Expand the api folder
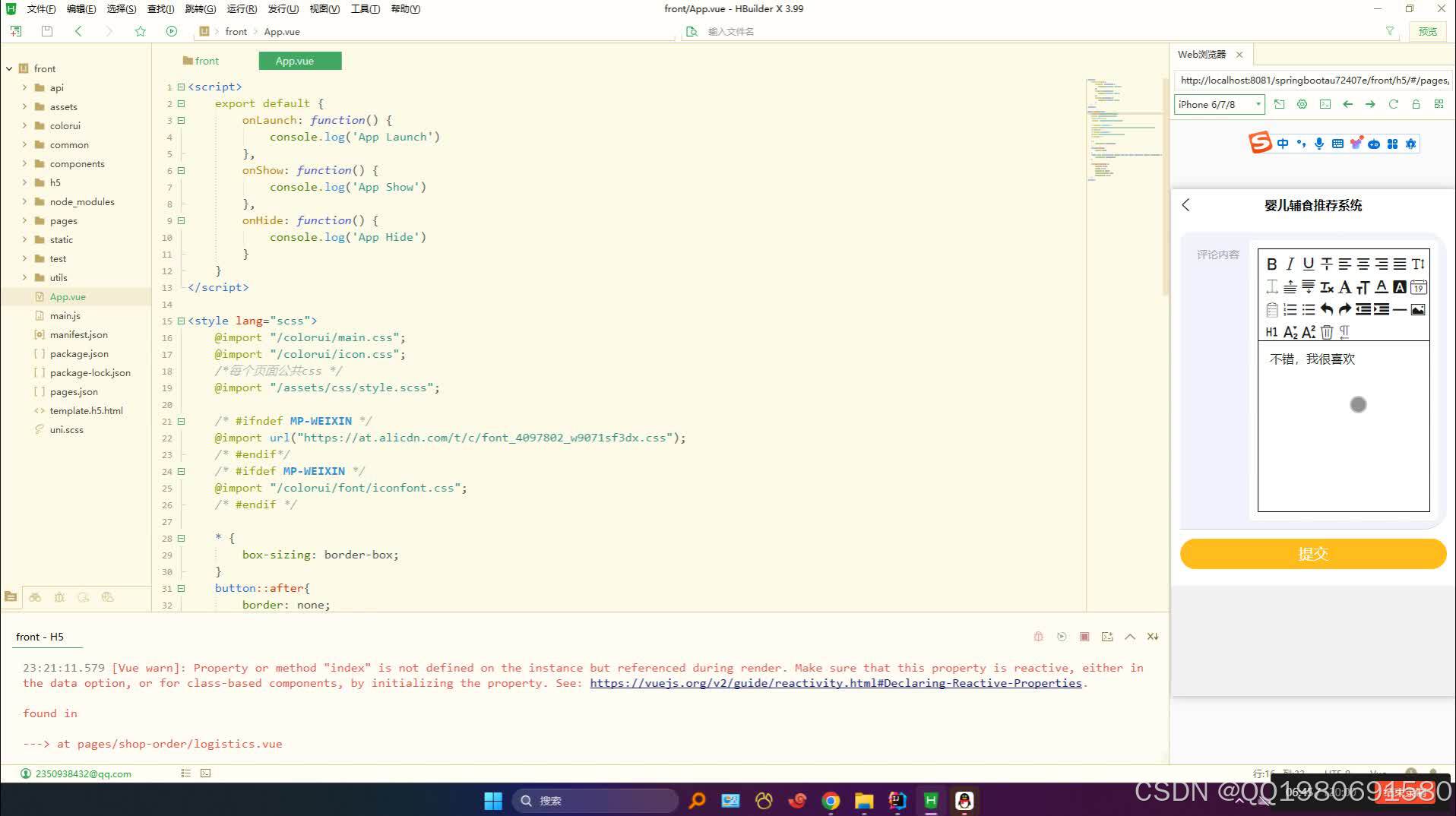This screenshot has width=1456, height=816. (24, 87)
